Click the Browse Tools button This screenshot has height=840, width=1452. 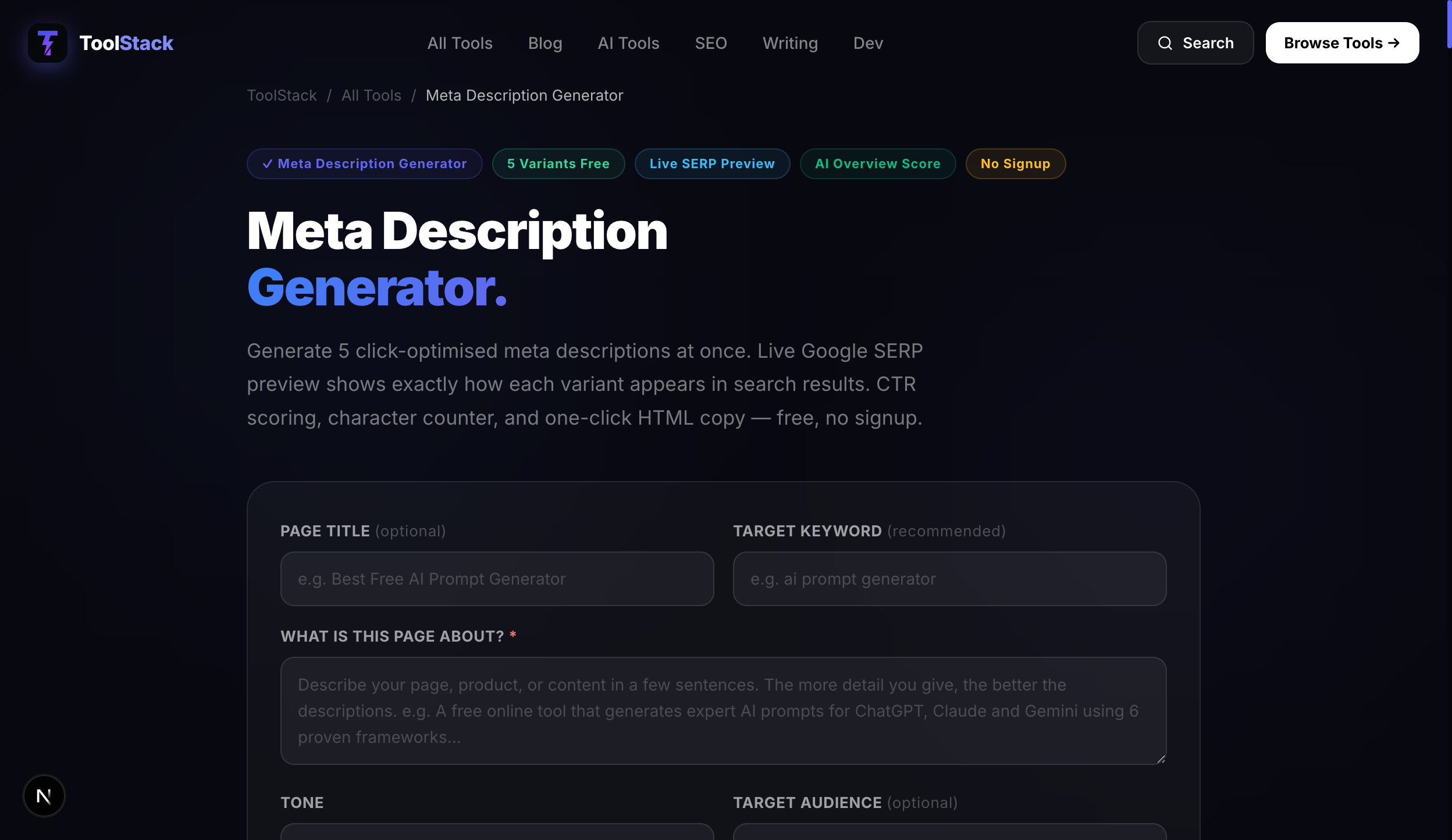[x=1342, y=43]
